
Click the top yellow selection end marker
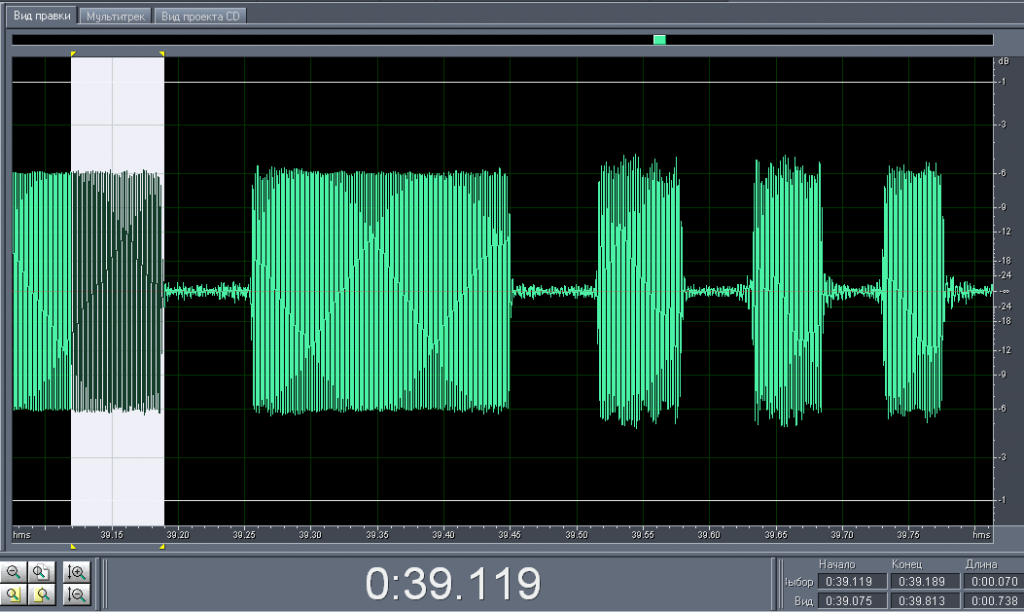pos(162,53)
